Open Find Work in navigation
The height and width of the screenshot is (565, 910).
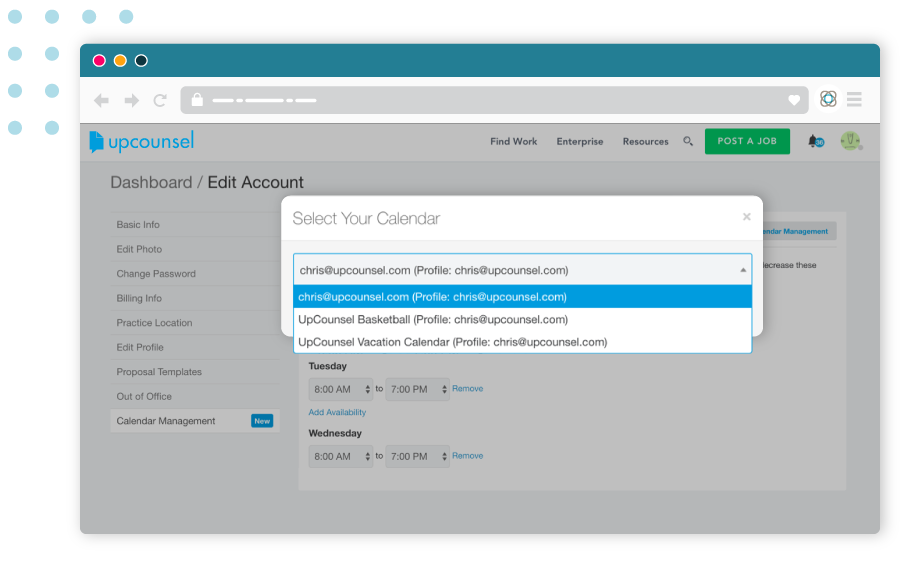(514, 142)
